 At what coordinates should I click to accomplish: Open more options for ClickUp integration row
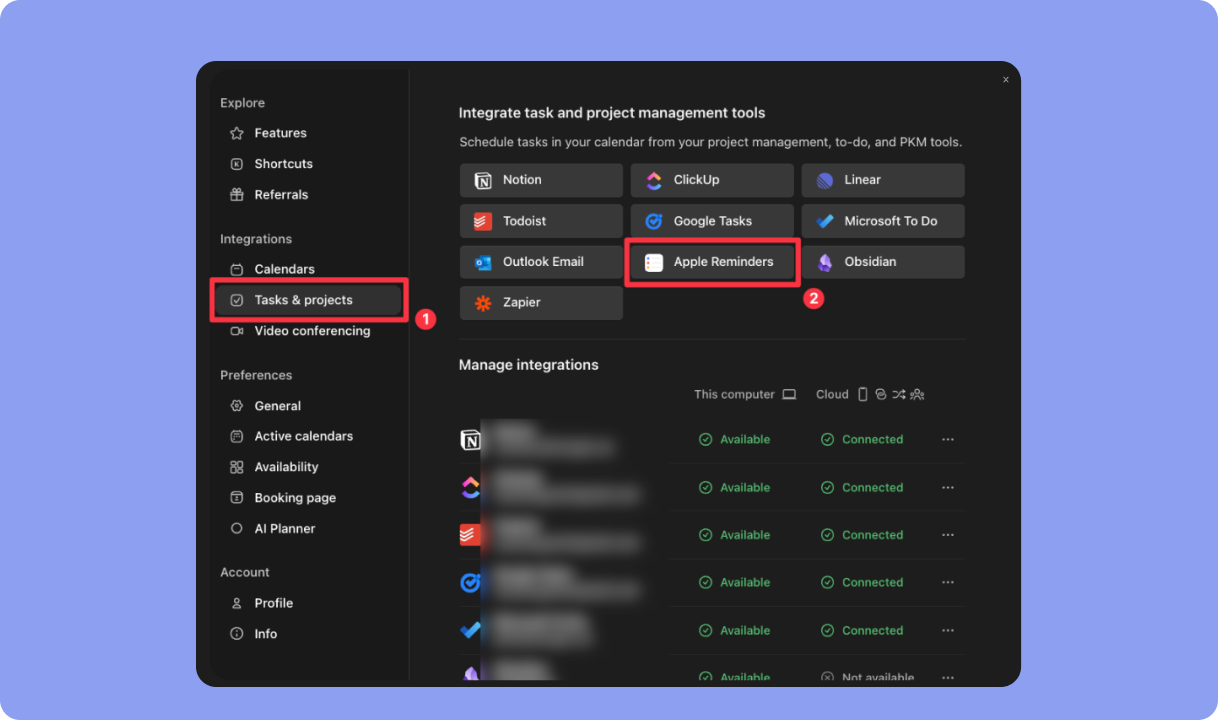click(948, 487)
